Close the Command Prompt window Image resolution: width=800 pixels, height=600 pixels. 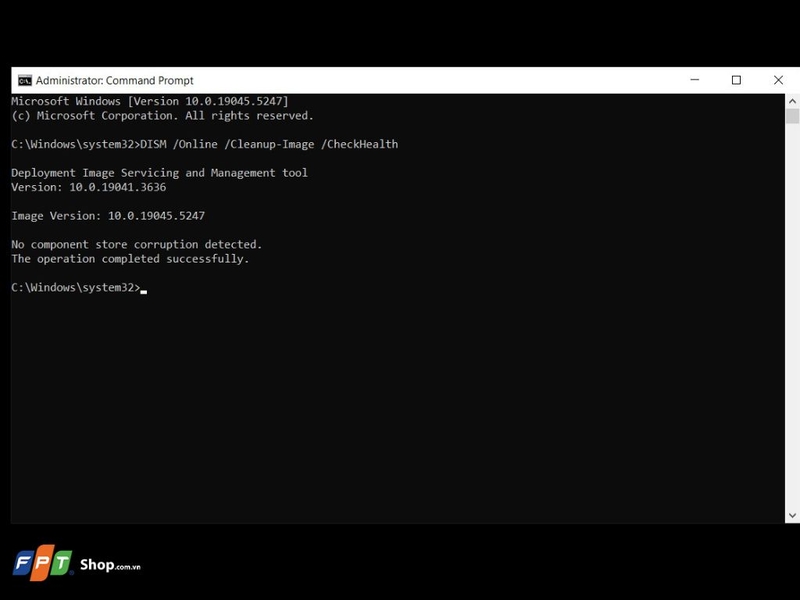click(x=779, y=79)
